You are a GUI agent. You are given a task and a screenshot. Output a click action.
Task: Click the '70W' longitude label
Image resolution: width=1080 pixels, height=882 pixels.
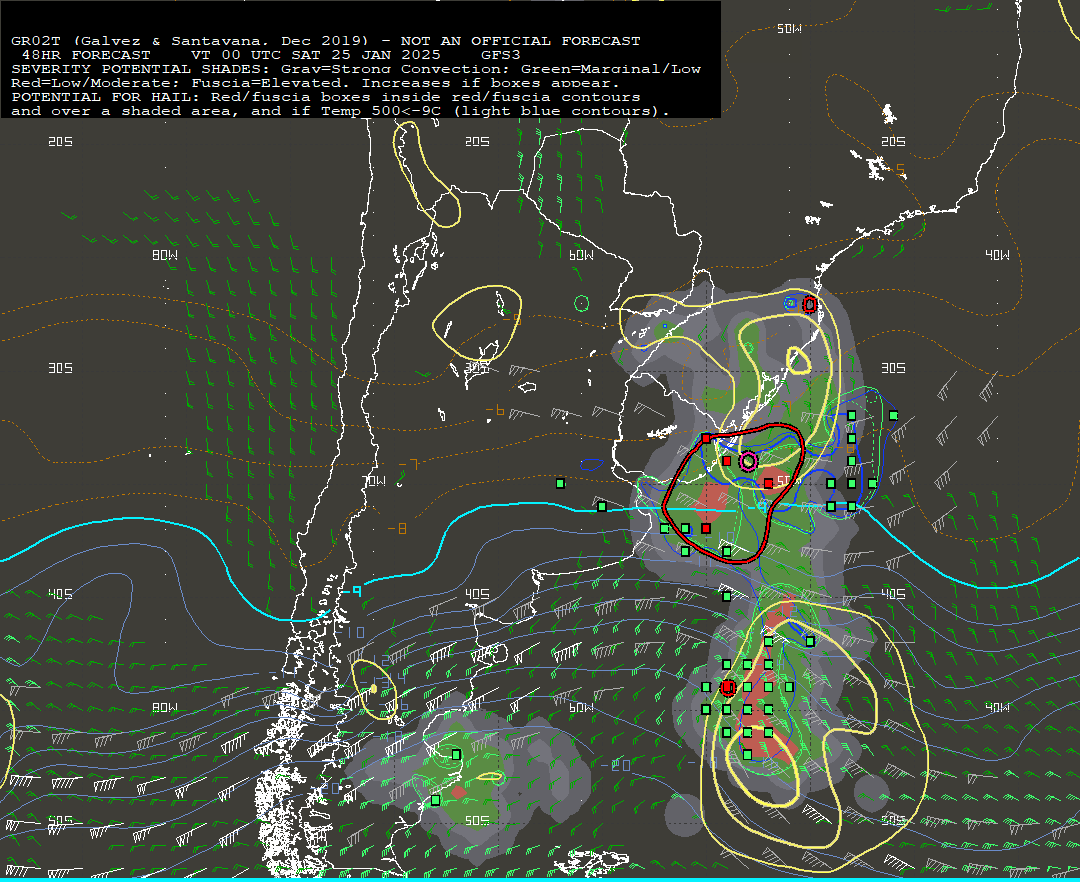coord(374,481)
